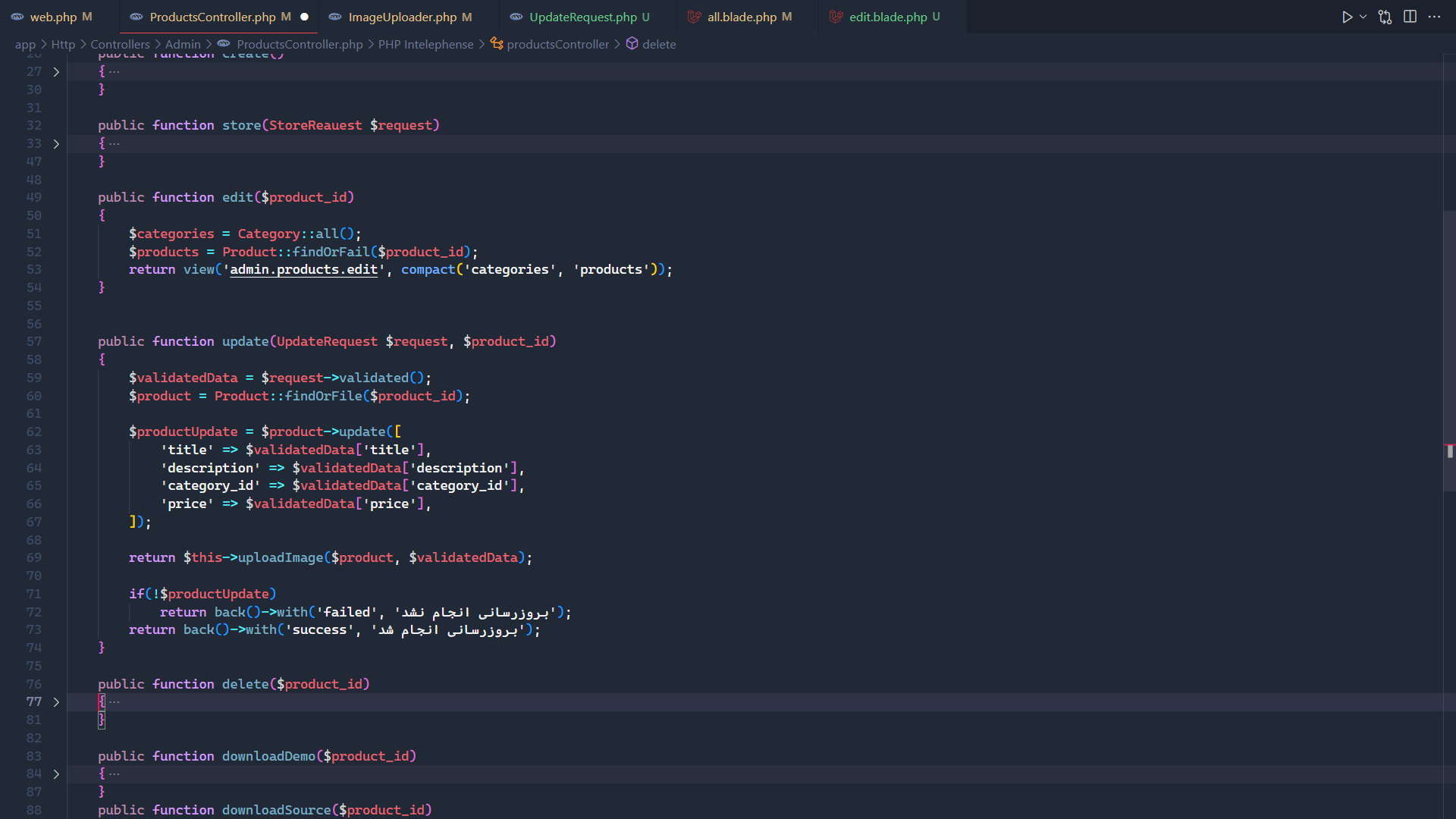This screenshot has height=819, width=1456.
Task: Place cursor on 'findOrFile' method call
Action: 324,397
